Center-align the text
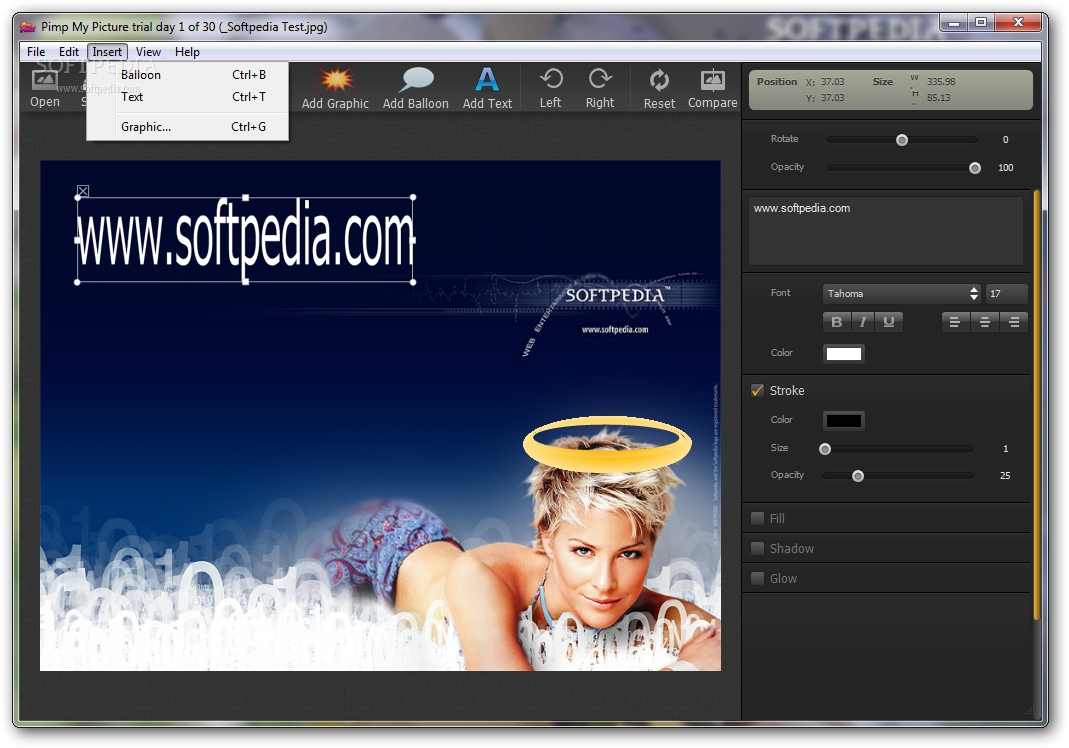 [x=984, y=322]
